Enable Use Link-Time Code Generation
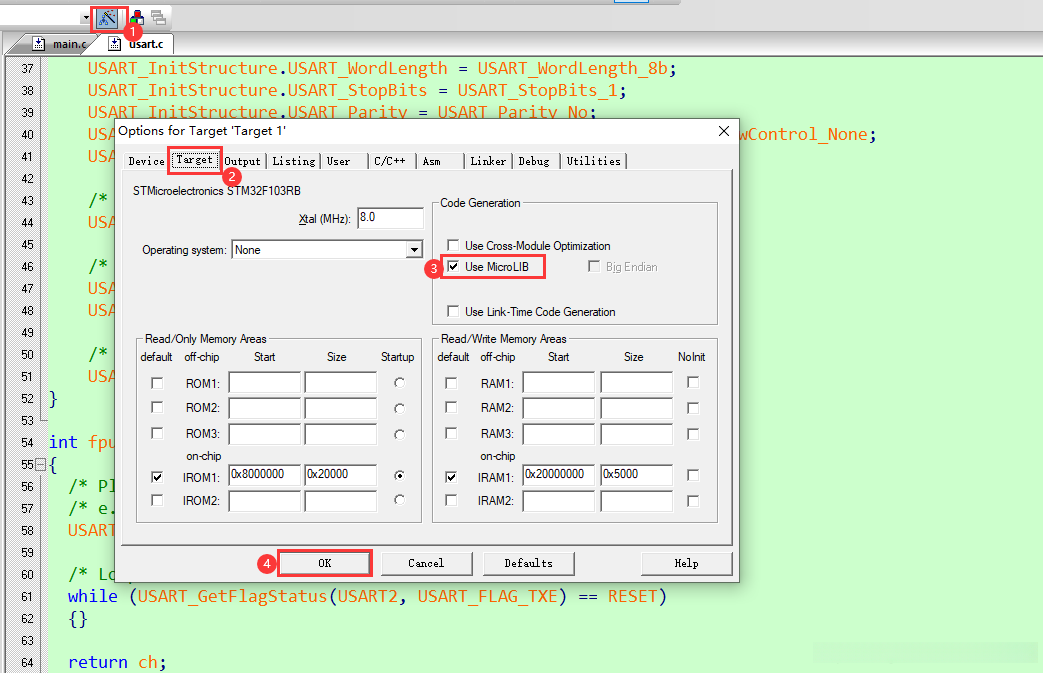Screen dimensions: 1043x673 click(453, 311)
